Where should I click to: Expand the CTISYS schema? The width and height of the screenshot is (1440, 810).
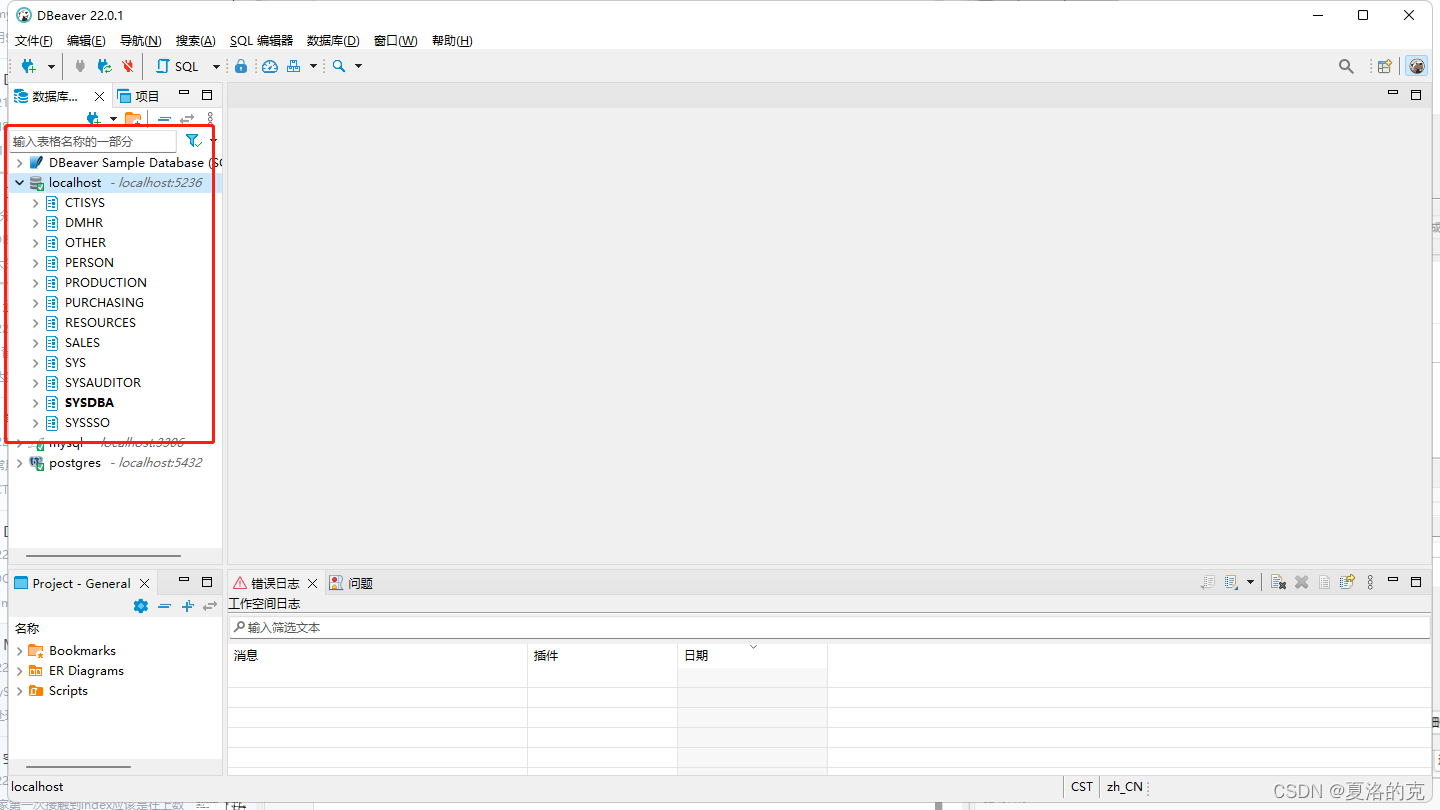point(35,202)
